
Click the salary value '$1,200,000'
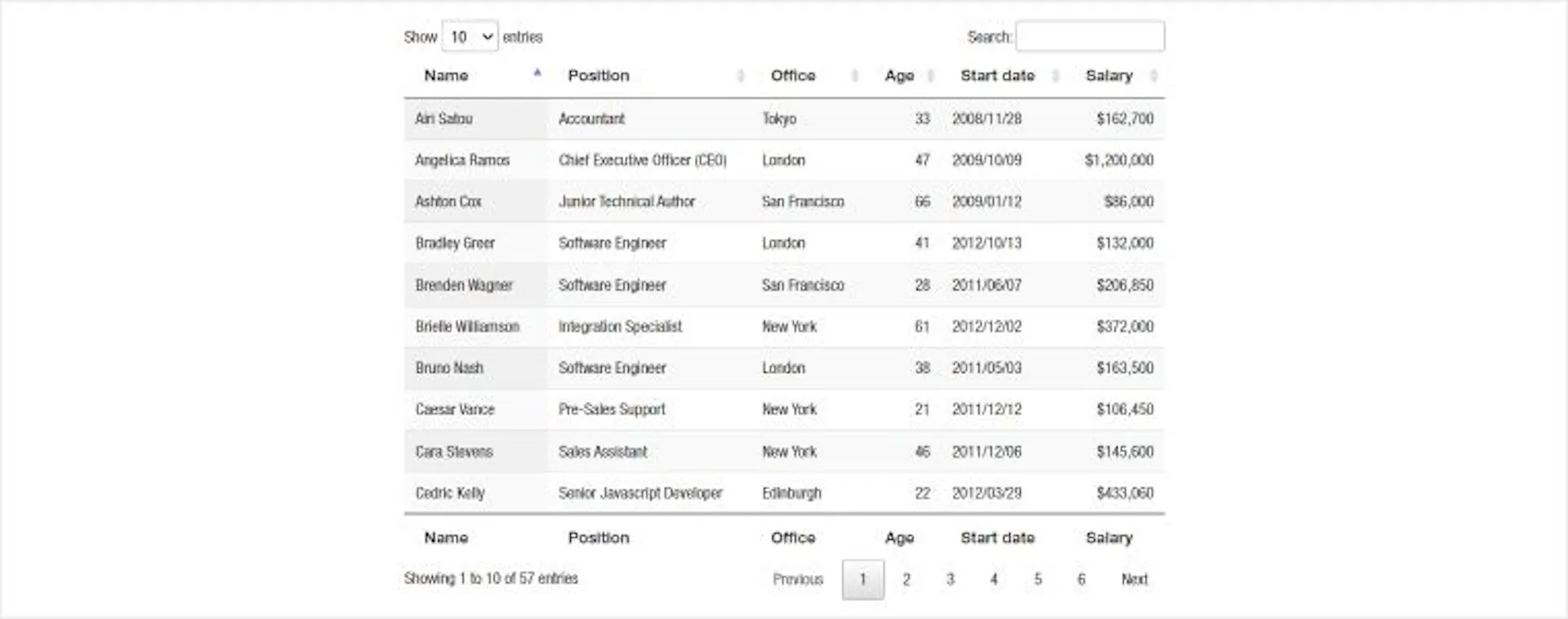coord(1119,160)
